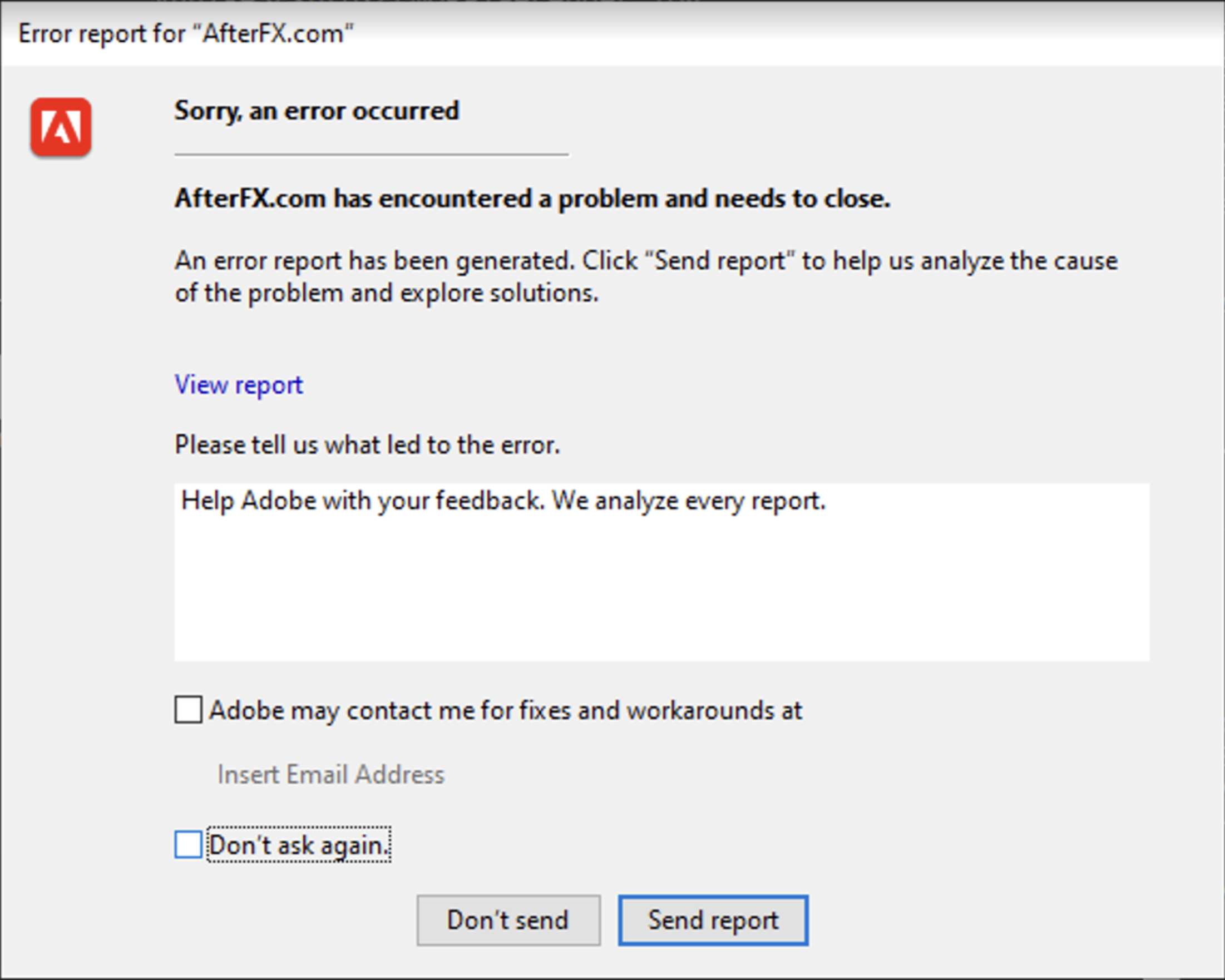Submit the crash report to Adobe
This screenshot has height=980, width=1225.
[713, 920]
